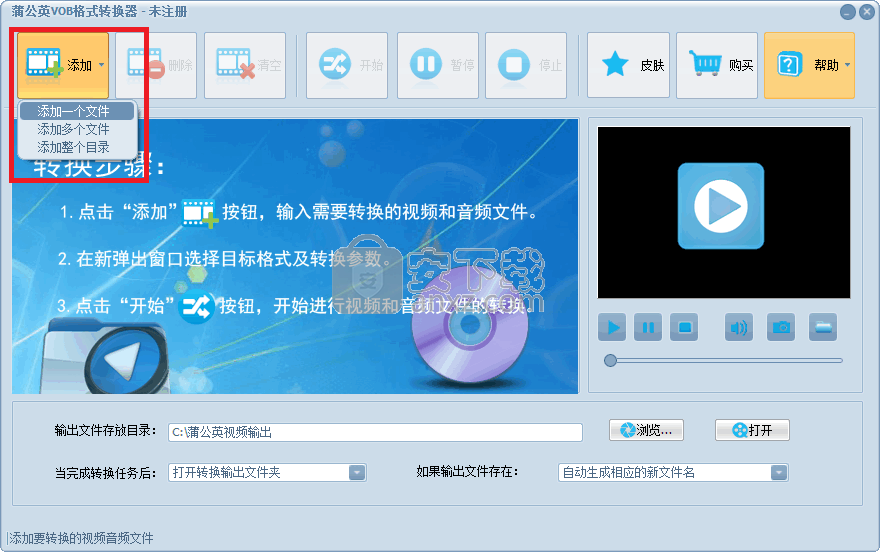The width and height of the screenshot is (880, 552).
Task: Click the 清空 (Clear) toolbar button
Action: 245,65
